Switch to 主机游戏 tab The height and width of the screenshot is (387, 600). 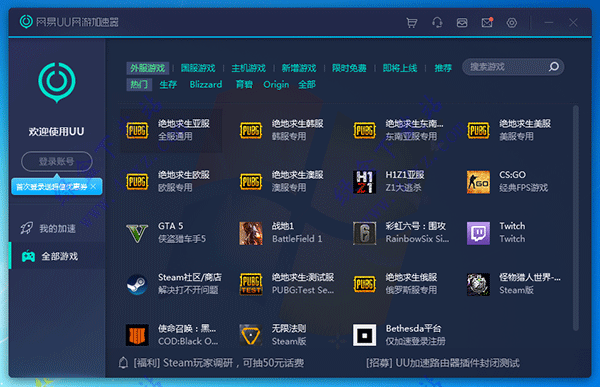point(248,68)
